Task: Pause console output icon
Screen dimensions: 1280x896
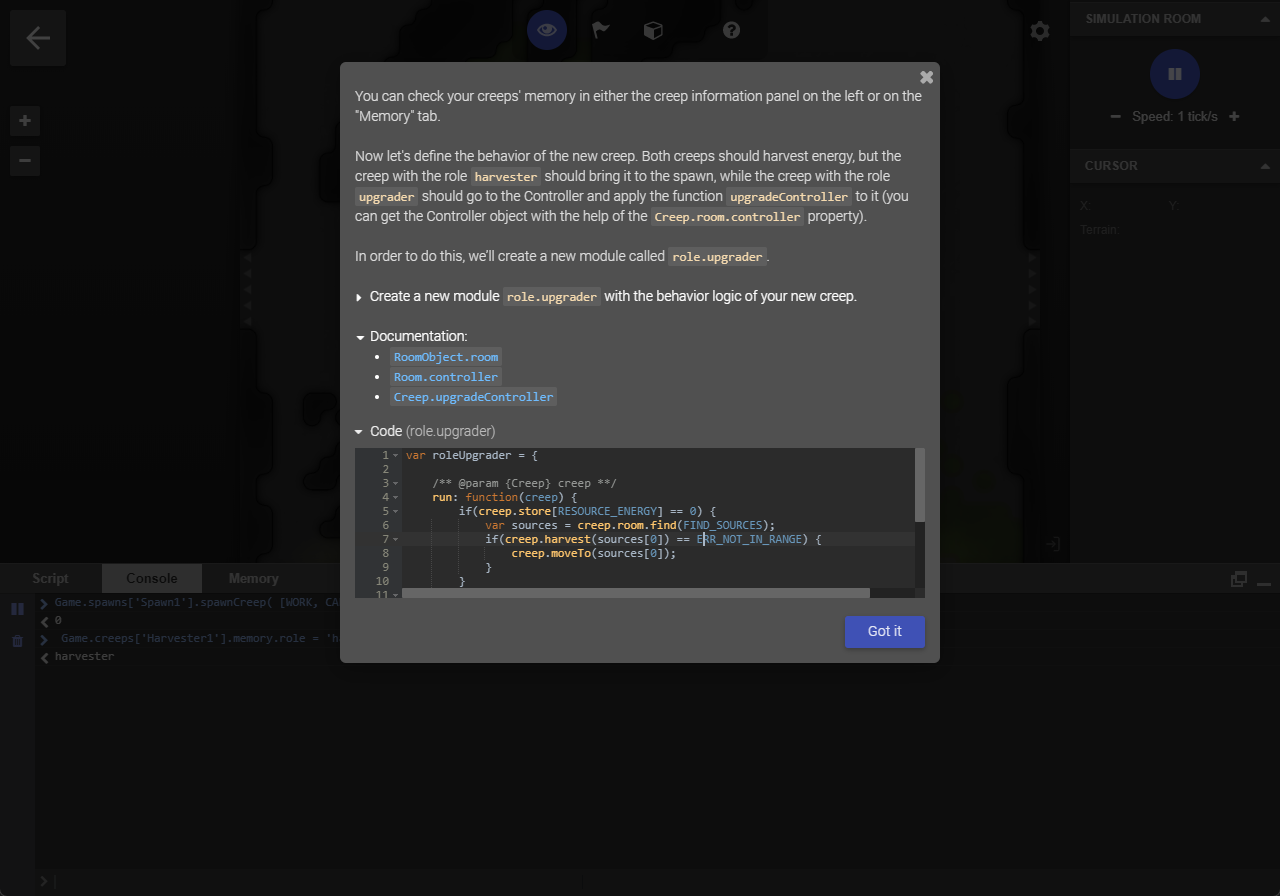Action: point(17,609)
